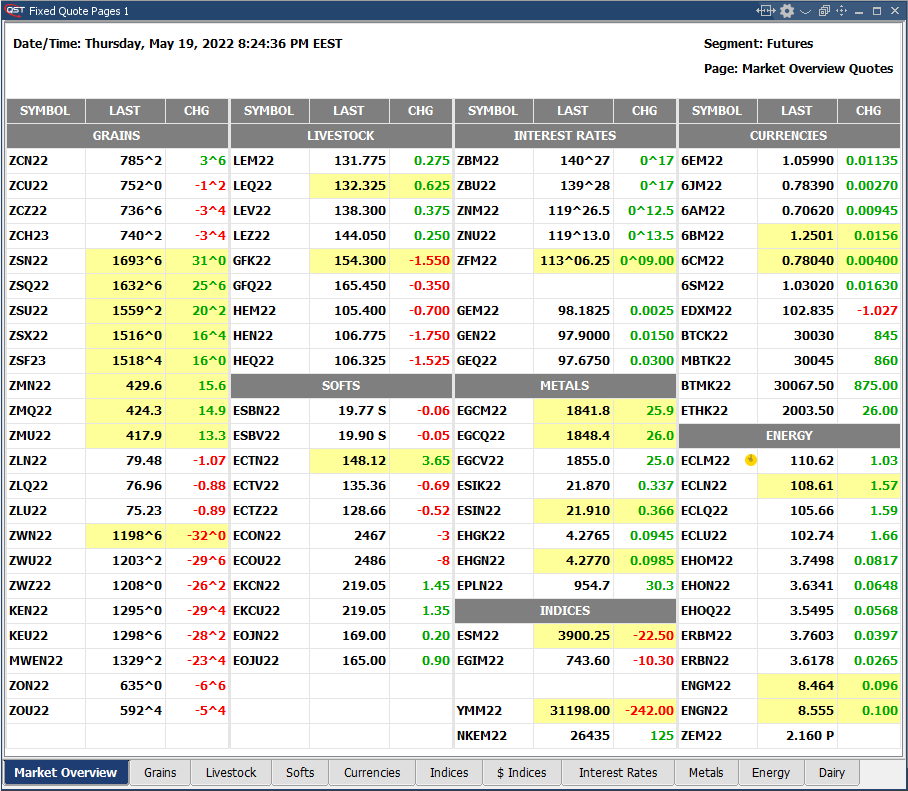Maximize the Fixed Quote Pages window
The width and height of the screenshot is (908, 791).
(877, 11)
